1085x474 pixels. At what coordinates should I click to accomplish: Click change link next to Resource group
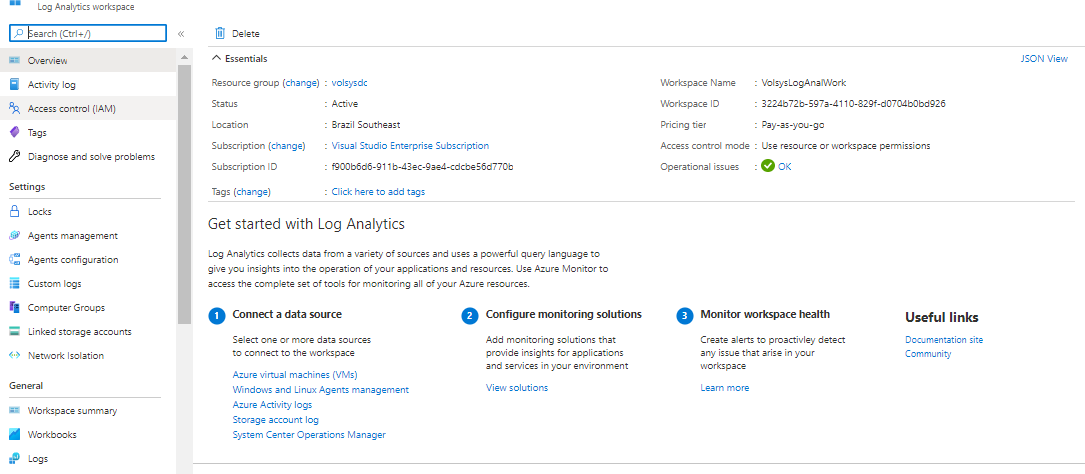click(300, 82)
